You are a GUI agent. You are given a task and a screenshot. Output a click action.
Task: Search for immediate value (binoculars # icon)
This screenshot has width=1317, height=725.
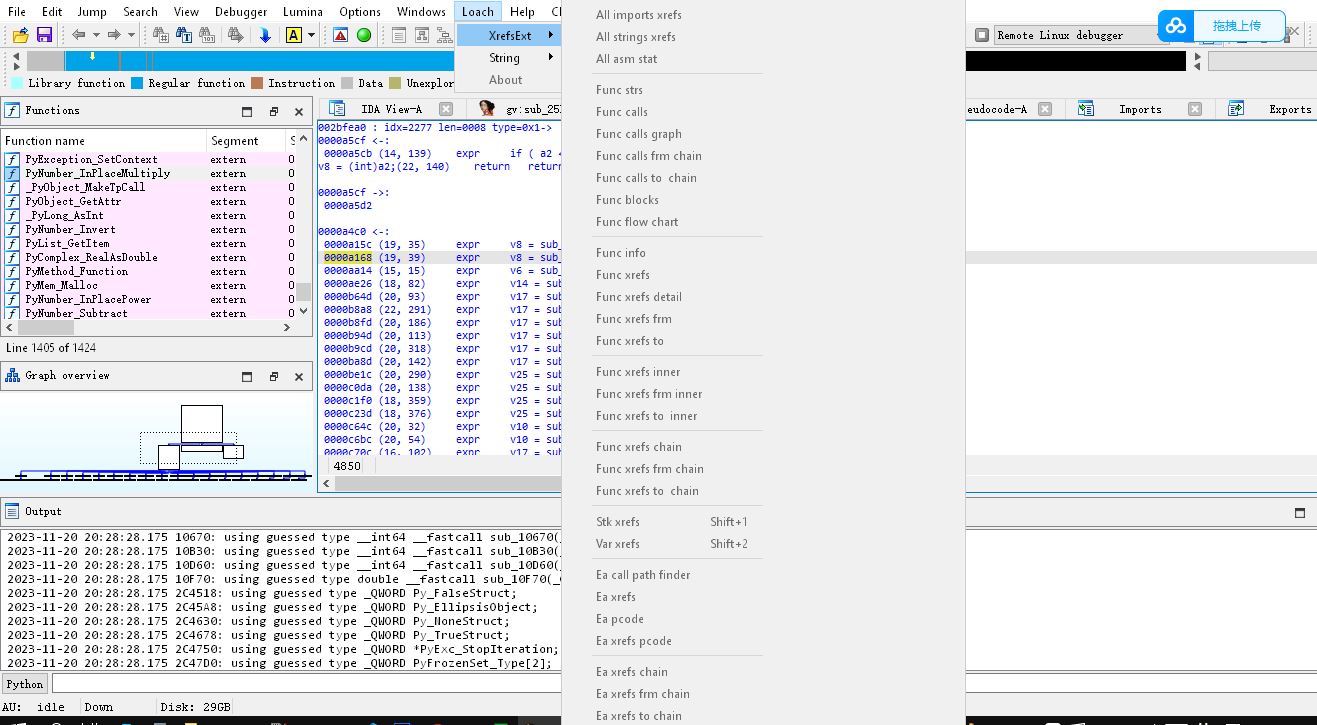(160, 35)
